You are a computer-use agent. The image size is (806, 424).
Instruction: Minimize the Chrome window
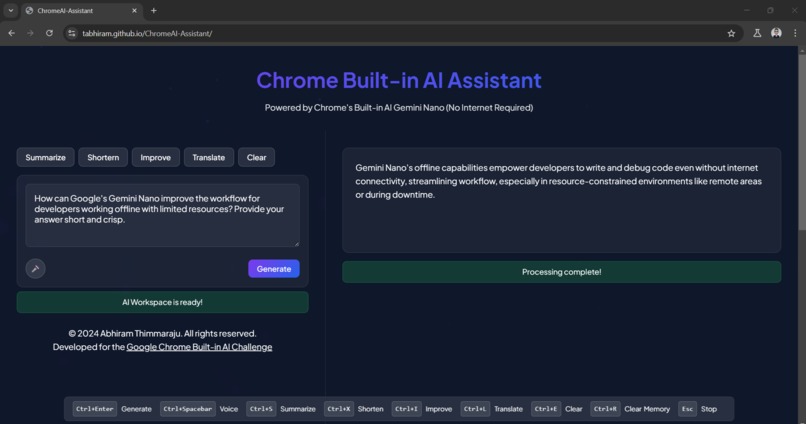coord(746,11)
